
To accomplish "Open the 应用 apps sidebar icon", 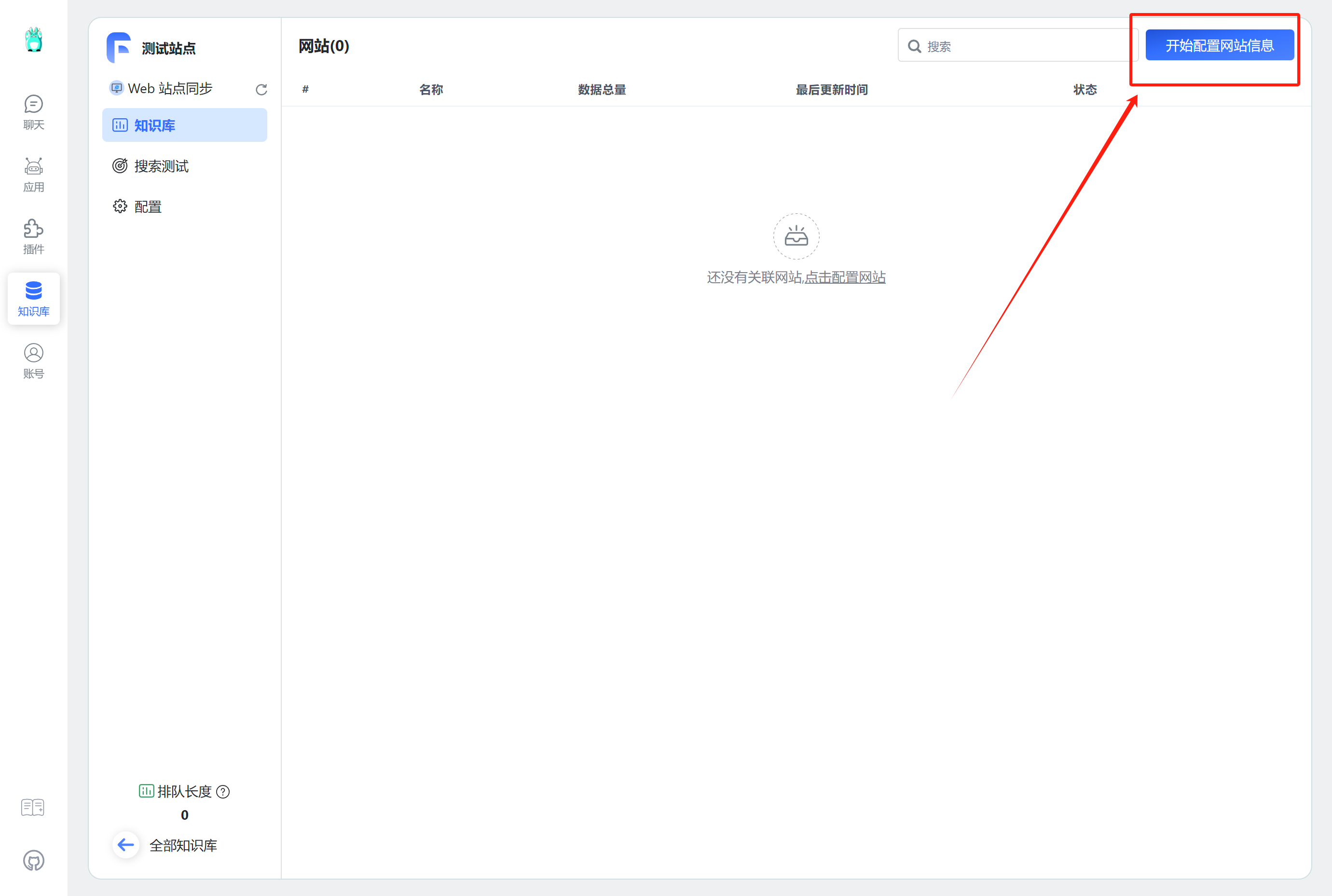I will tap(34, 174).
